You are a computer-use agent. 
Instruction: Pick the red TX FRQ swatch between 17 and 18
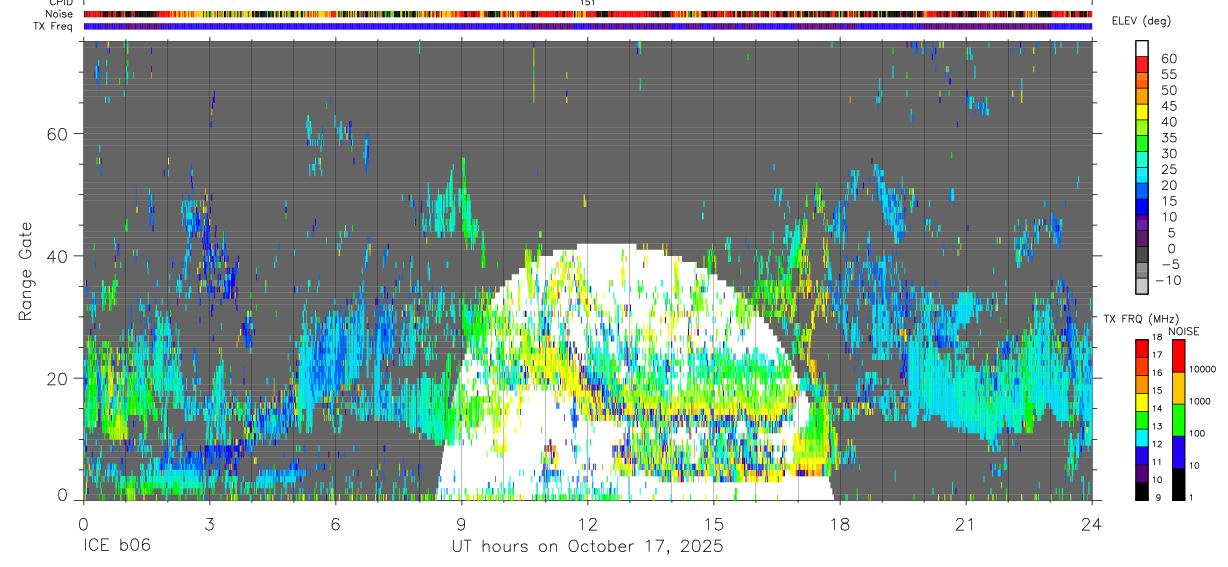coord(1141,347)
